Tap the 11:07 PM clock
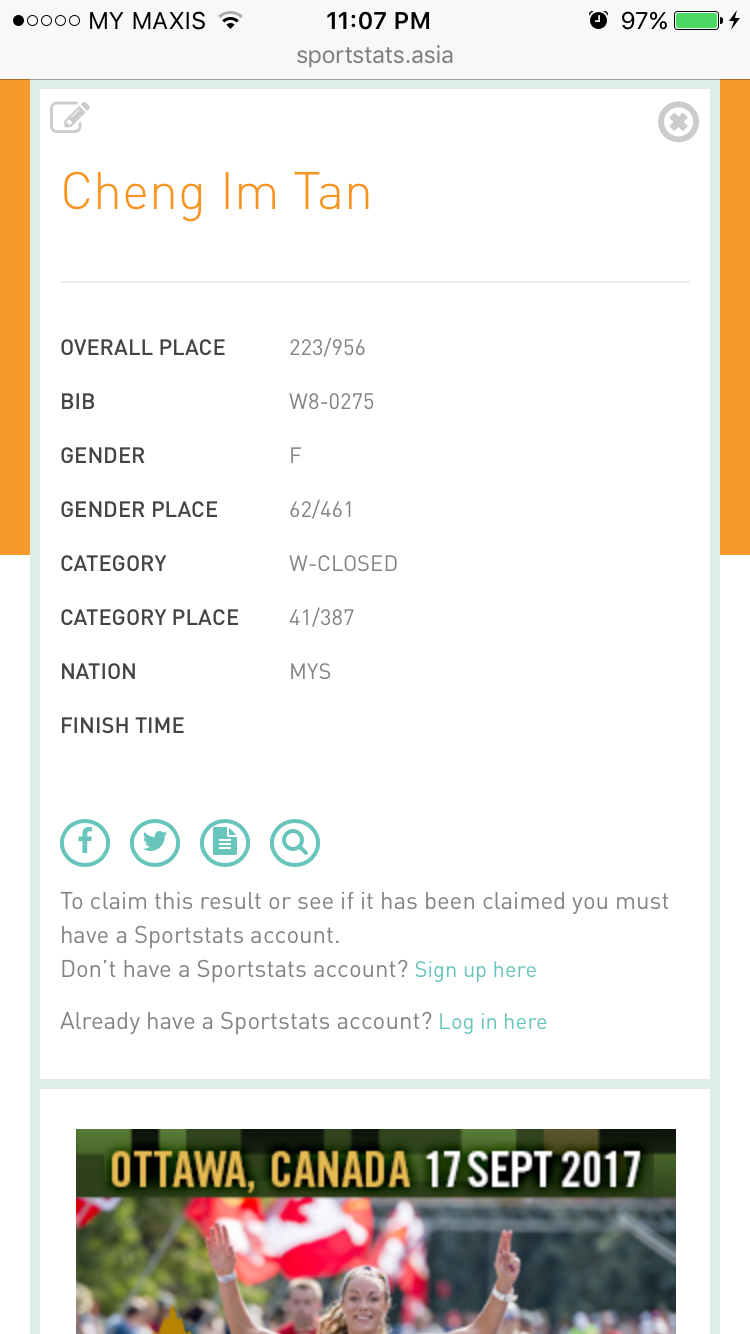The height and width of the screenshot is (1334, 750). (378, 20)
